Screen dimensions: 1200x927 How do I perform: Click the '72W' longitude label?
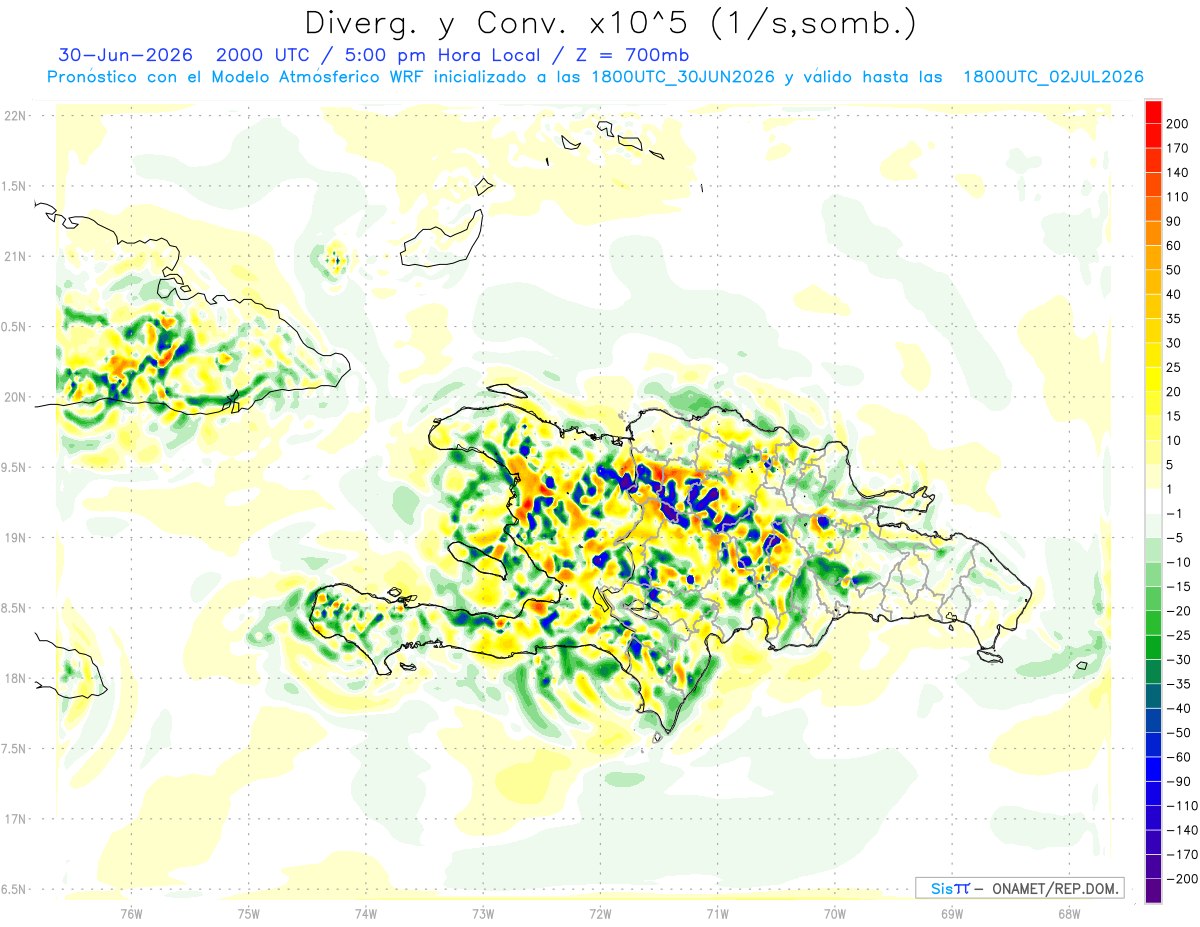[600, 913]
